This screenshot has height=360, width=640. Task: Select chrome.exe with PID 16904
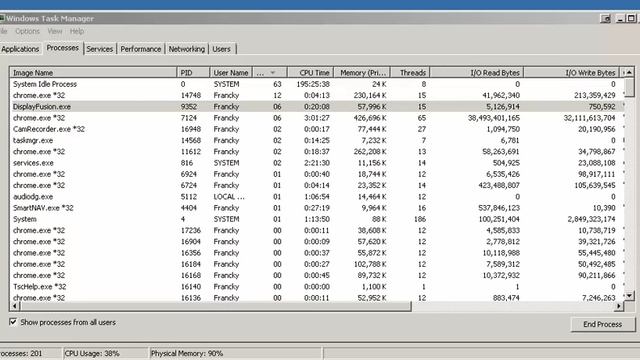317,242
